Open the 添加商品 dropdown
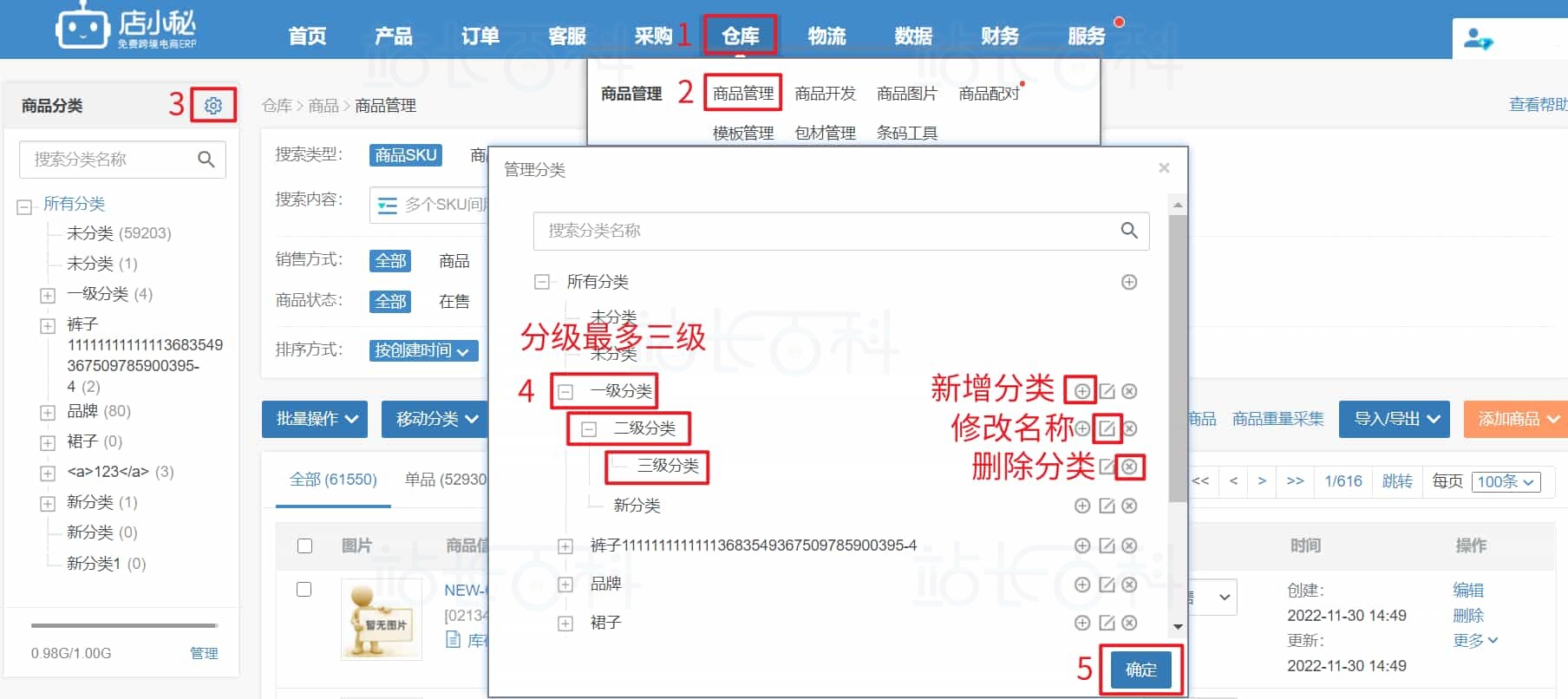1568x699 pixels. click(1516, 419)
